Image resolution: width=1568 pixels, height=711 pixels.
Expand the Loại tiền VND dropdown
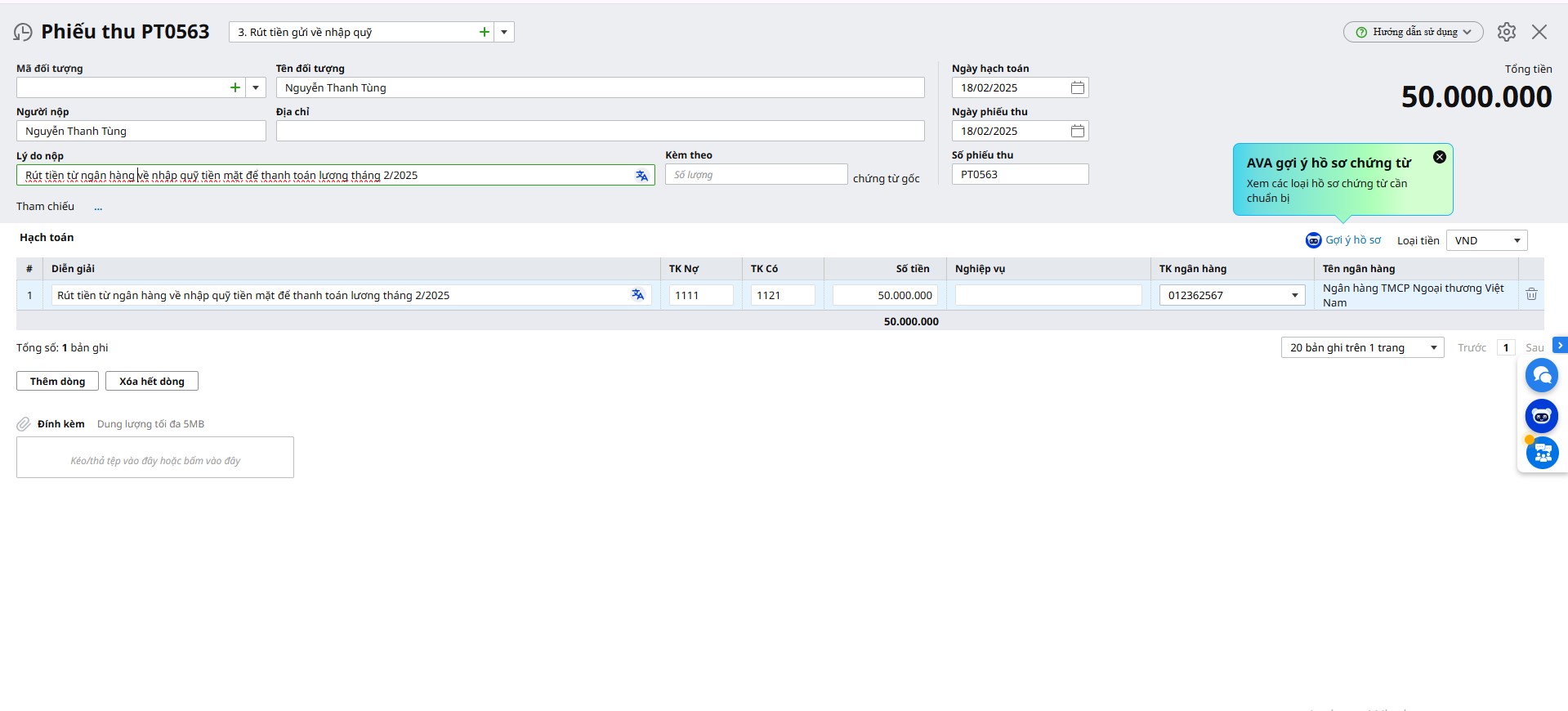[x=1517, y=241]
